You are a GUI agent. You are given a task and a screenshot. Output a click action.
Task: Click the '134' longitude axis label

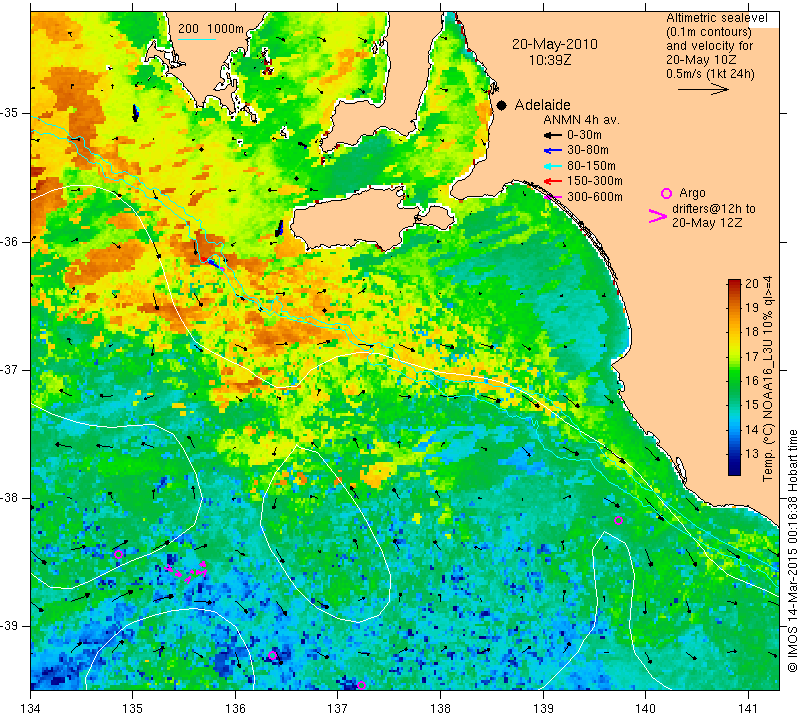(31, 708)
